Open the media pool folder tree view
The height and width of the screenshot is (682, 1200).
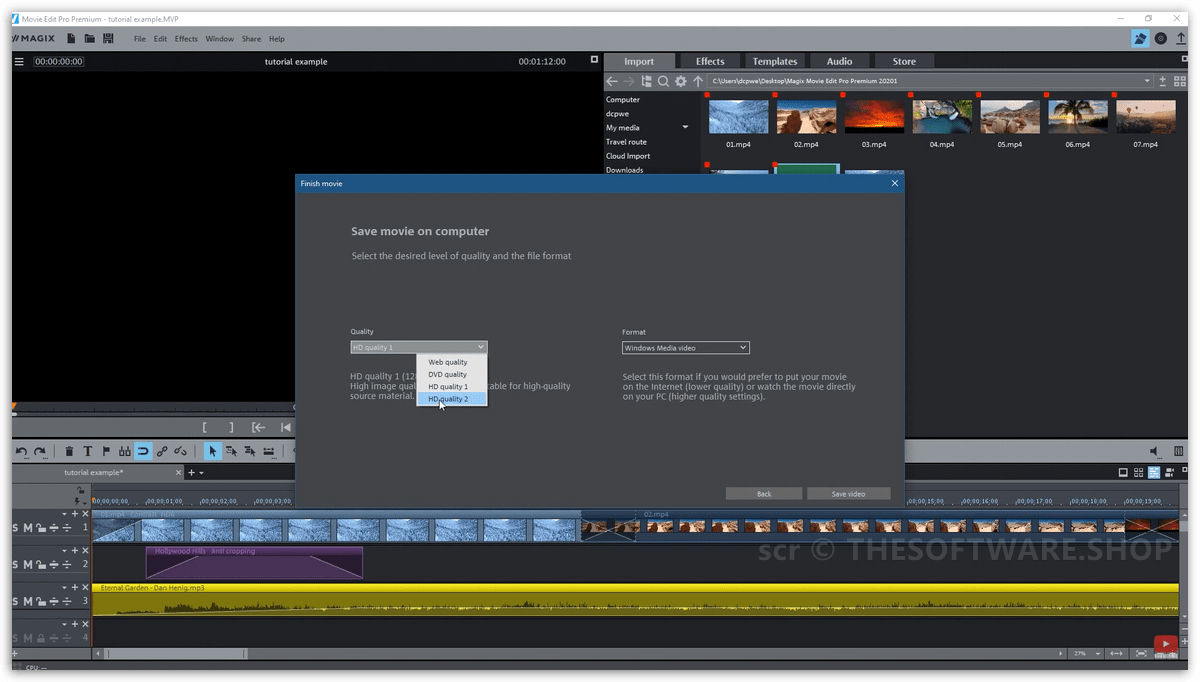pyautogui.click(x=646, y=81)
